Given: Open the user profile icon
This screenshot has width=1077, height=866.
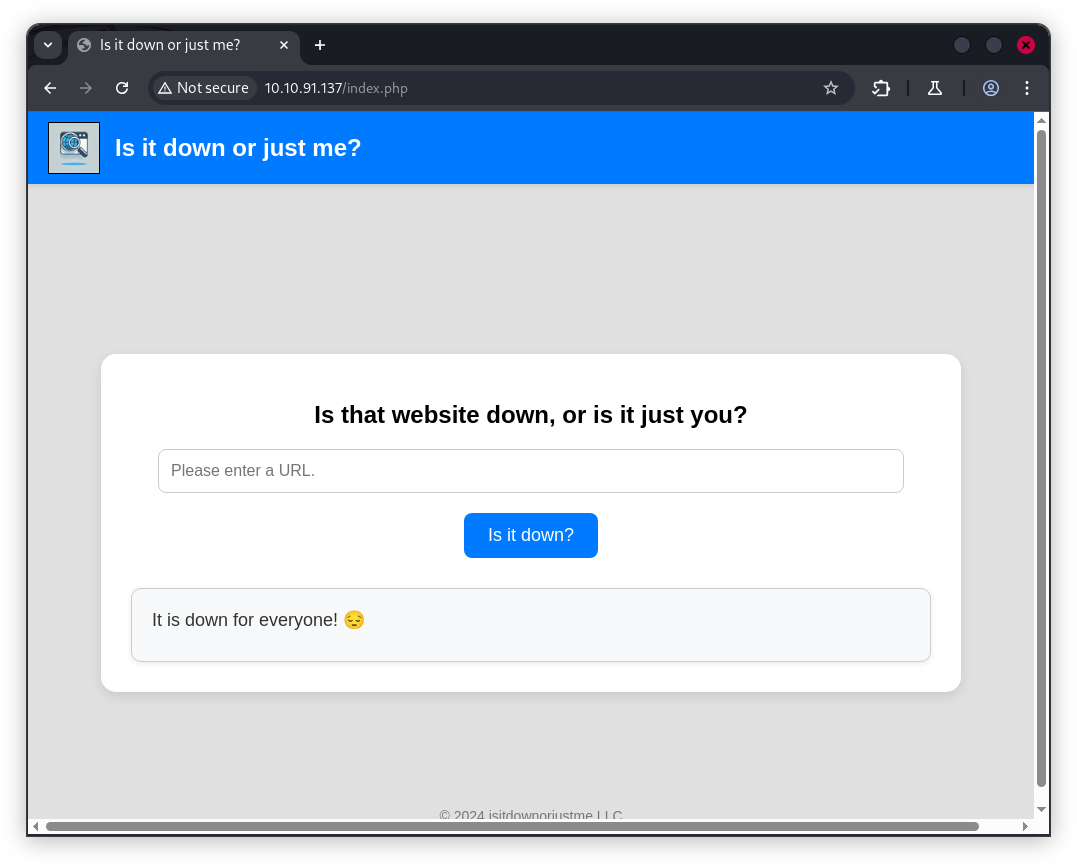Looking at the screenshot, I should point(991,88).
